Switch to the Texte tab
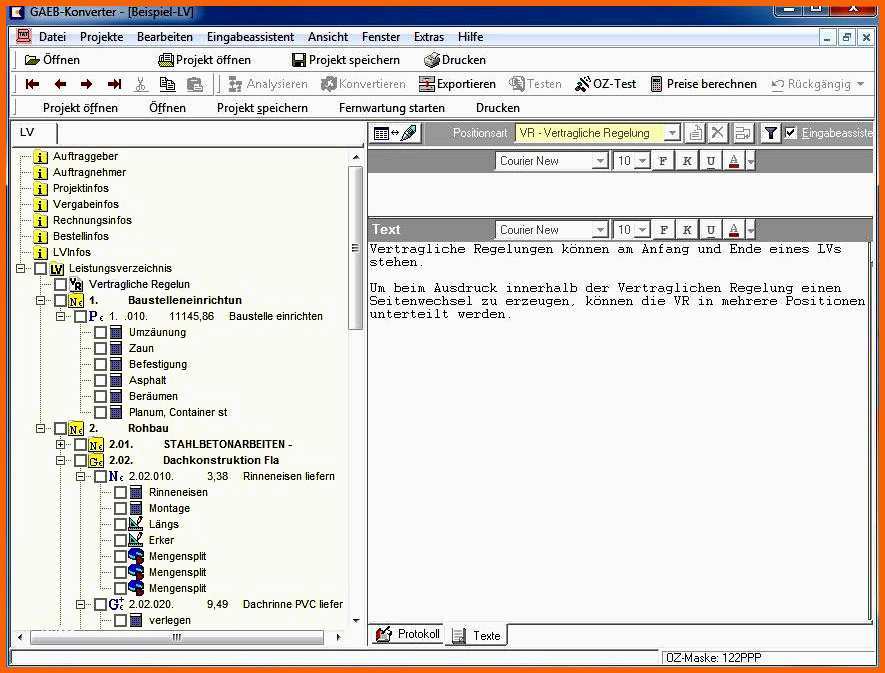This screenshot has height=673, width=885. 477,636
